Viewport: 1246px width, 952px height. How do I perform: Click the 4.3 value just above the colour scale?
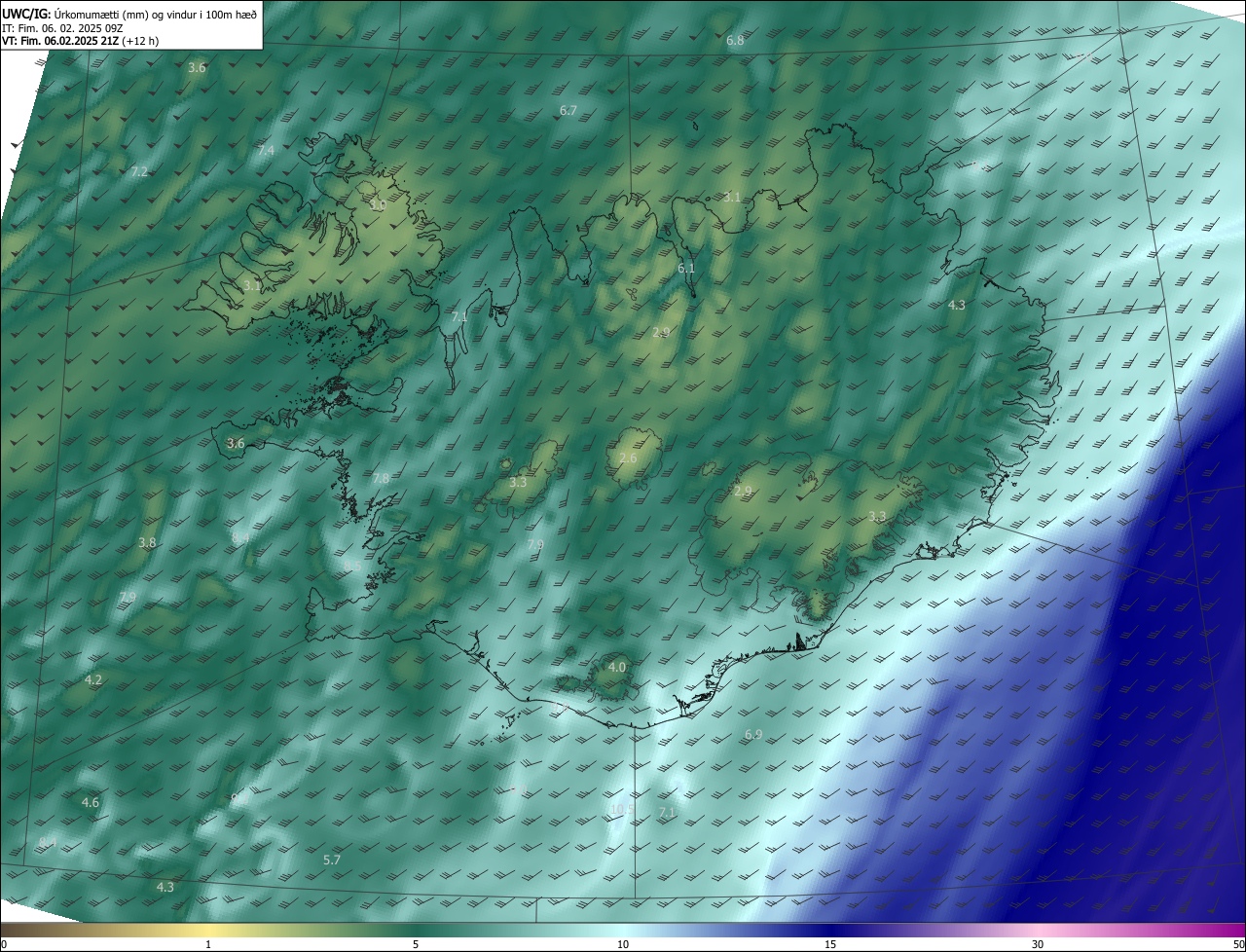(x=165, y=887)
